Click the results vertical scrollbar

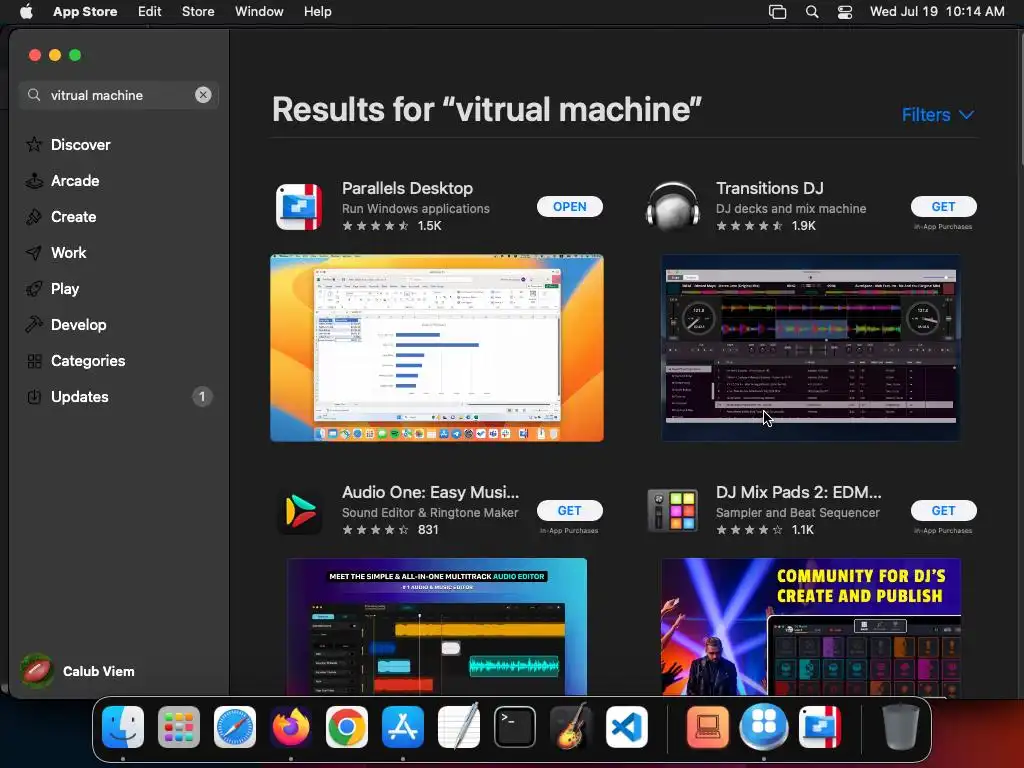click(1020, 98)
